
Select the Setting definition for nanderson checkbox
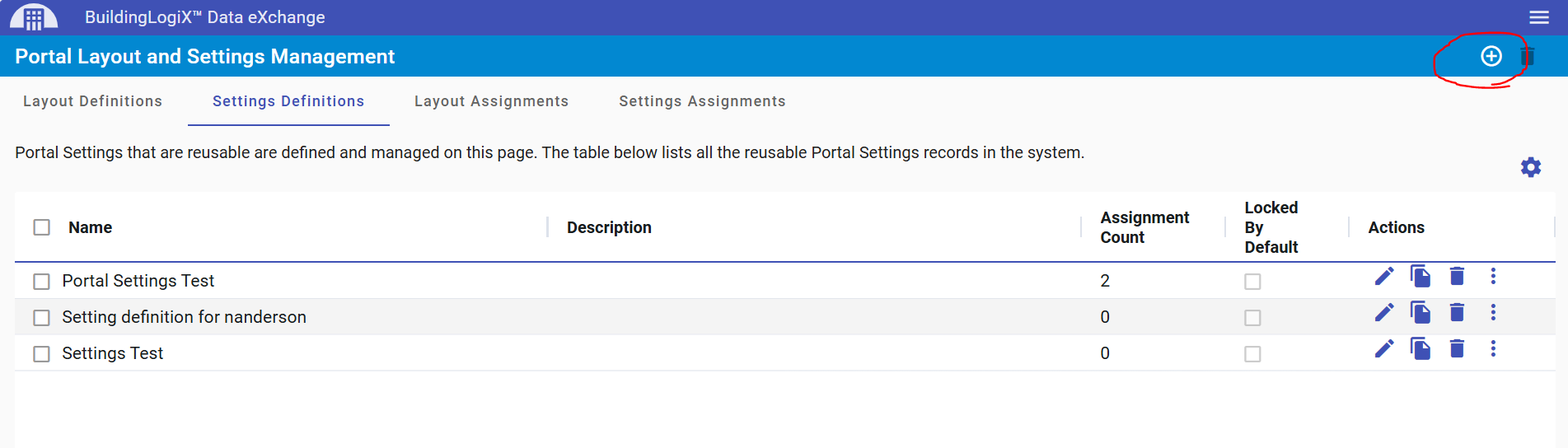pos(42,318)
